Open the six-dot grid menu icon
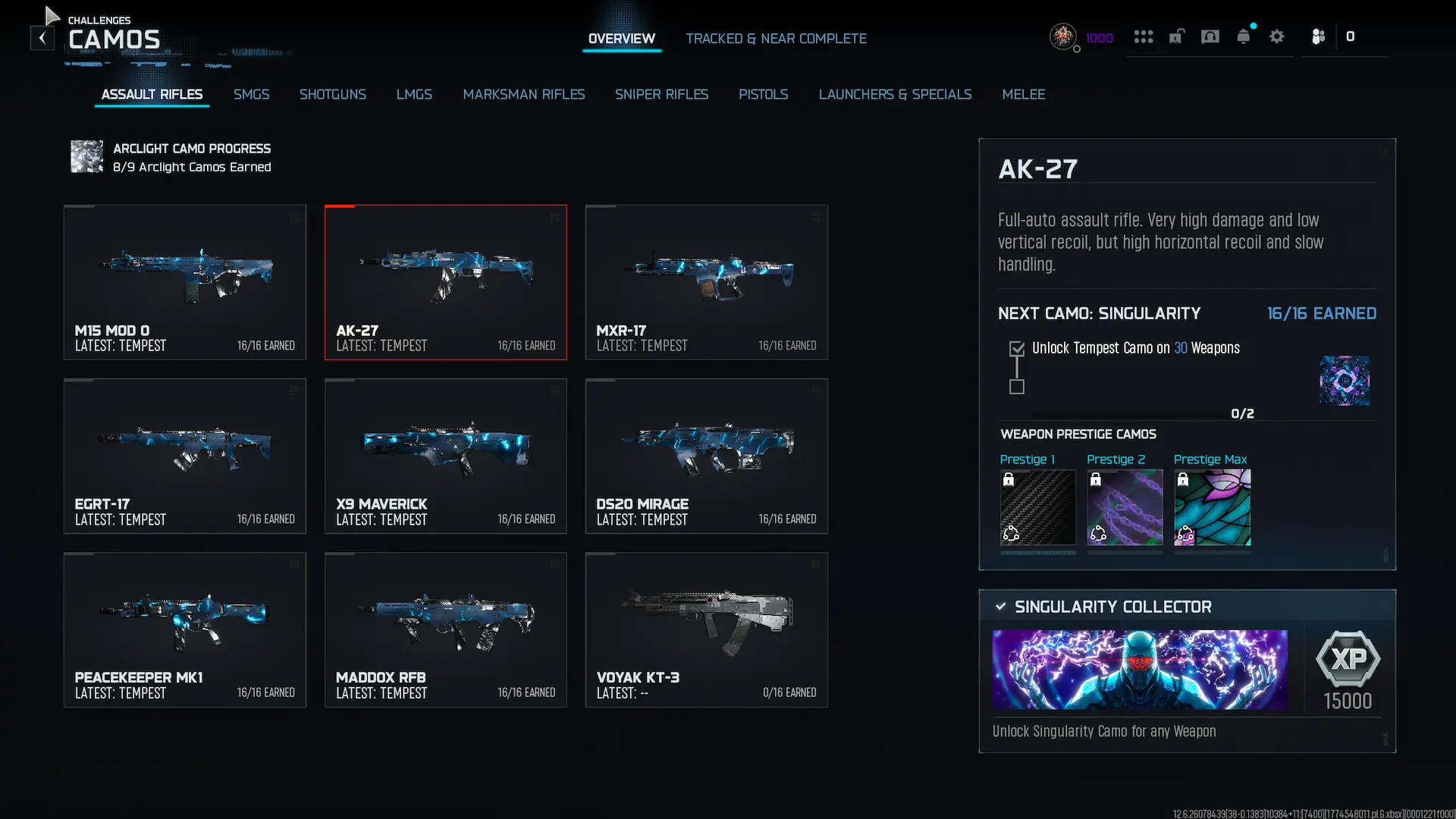Viewport: 1456px width, 819px height. (x=1144, y=36)
